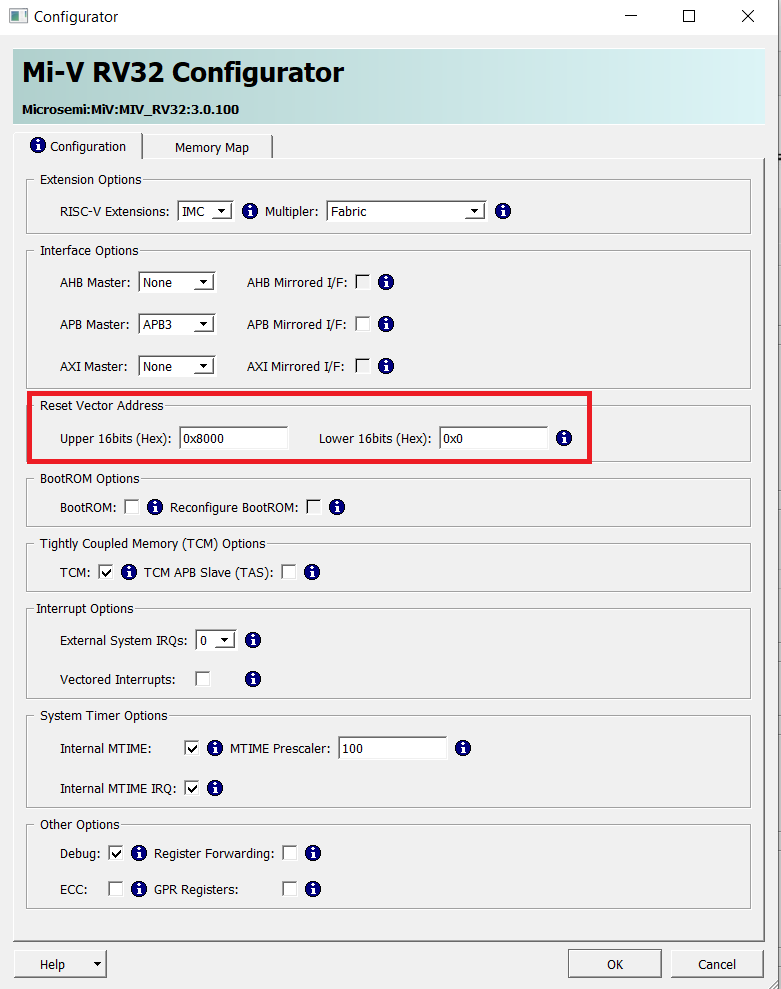The width and height of the screenshot is (781, 989).
Task: Toggle the Debug checkbox
Action: 116,853
